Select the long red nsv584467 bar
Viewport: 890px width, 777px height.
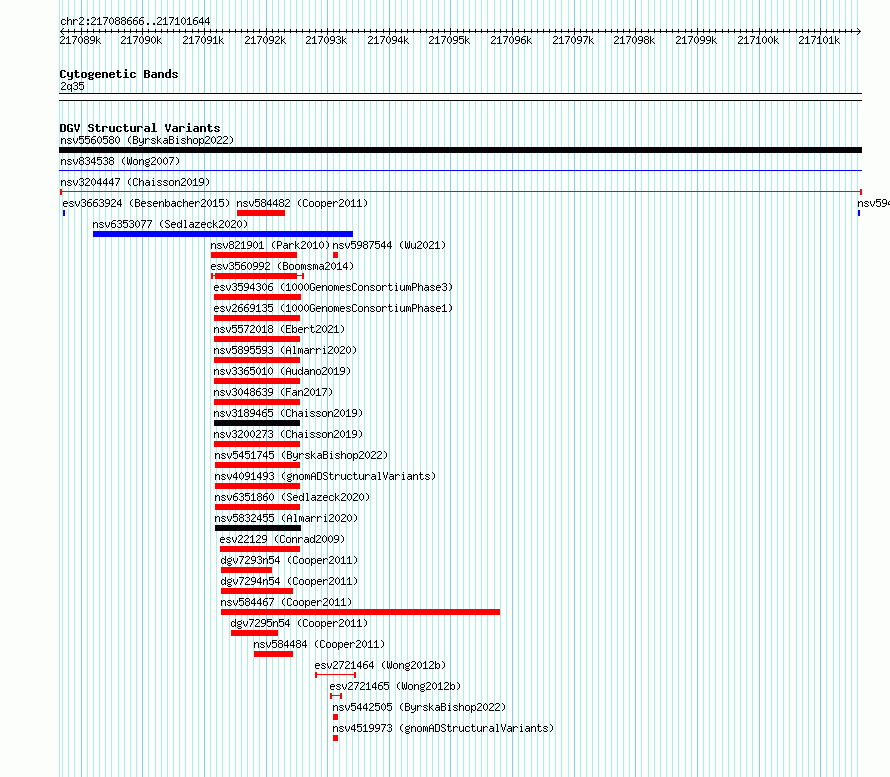(360, 612)
